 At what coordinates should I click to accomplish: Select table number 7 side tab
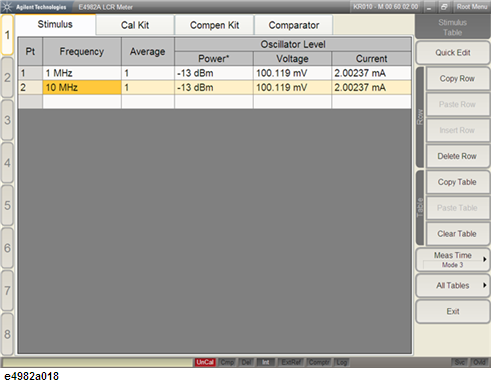[7, 291]
